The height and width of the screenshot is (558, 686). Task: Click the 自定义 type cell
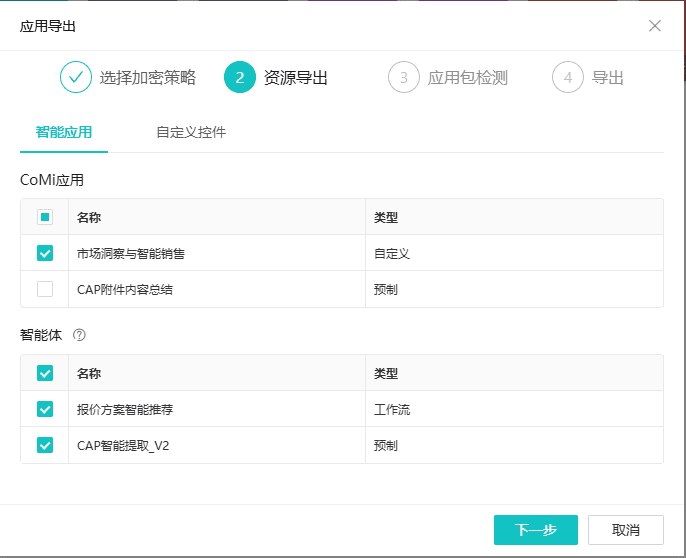[x=514, y=253]
